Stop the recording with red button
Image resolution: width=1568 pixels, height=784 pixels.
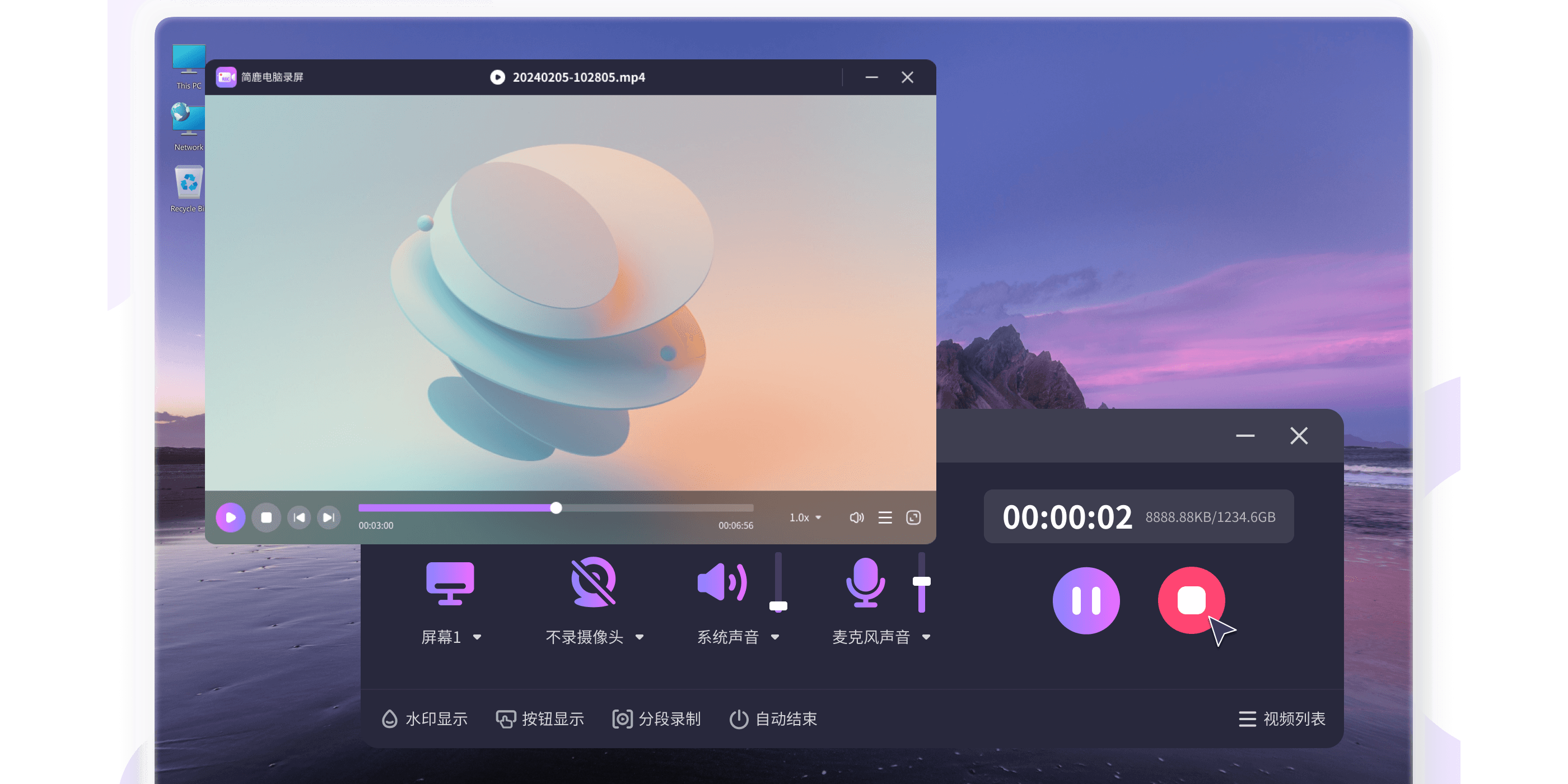click(x=1191, y=600)
